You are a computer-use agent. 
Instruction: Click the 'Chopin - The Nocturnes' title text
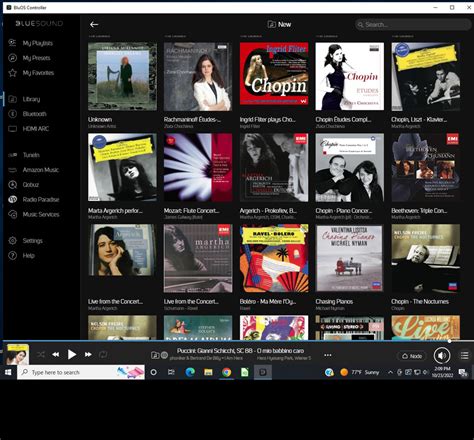[420, 302]
